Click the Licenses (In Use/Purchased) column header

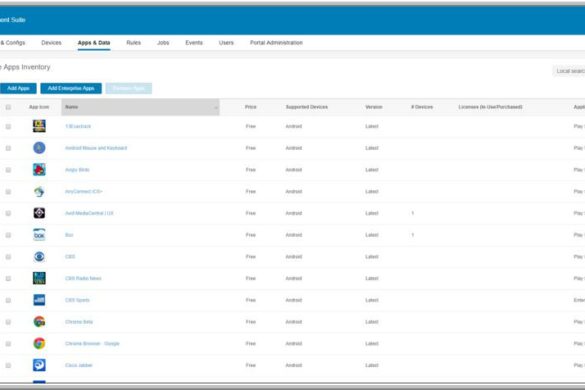[490, 107]
